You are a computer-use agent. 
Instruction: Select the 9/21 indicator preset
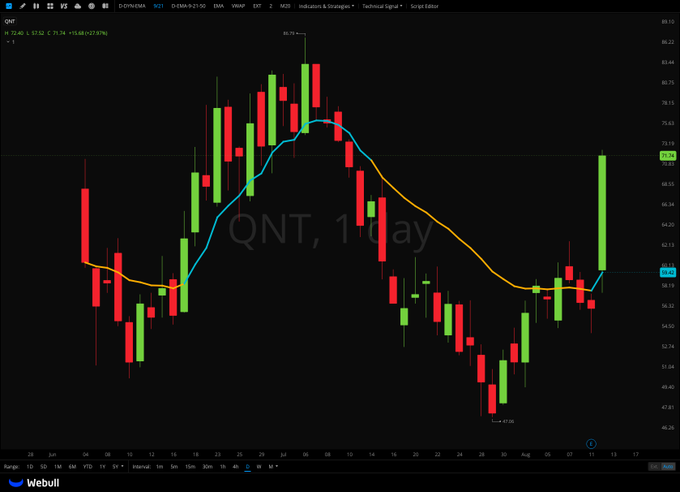tap(159, 6)
